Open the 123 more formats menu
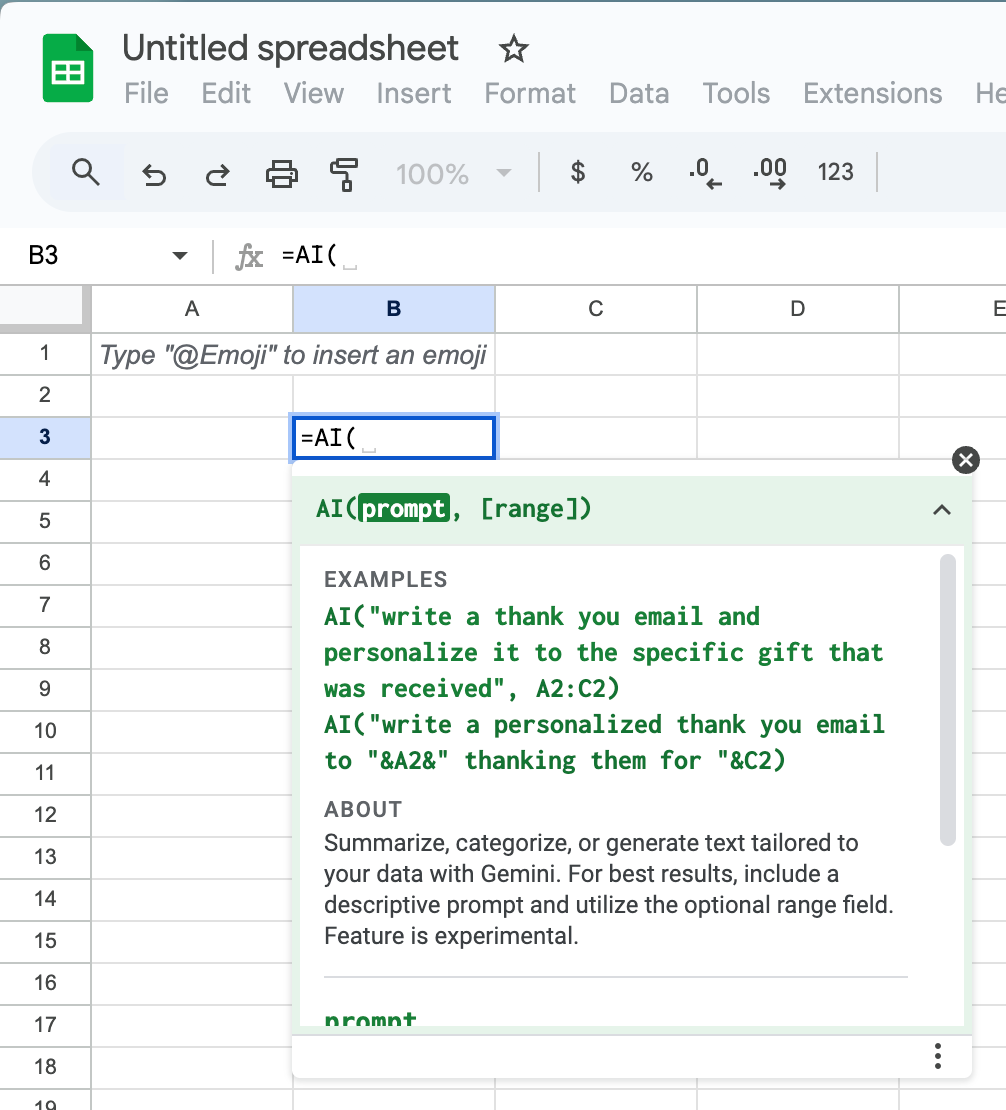This screenshot has height=1110, width=1006. [835, 172]
